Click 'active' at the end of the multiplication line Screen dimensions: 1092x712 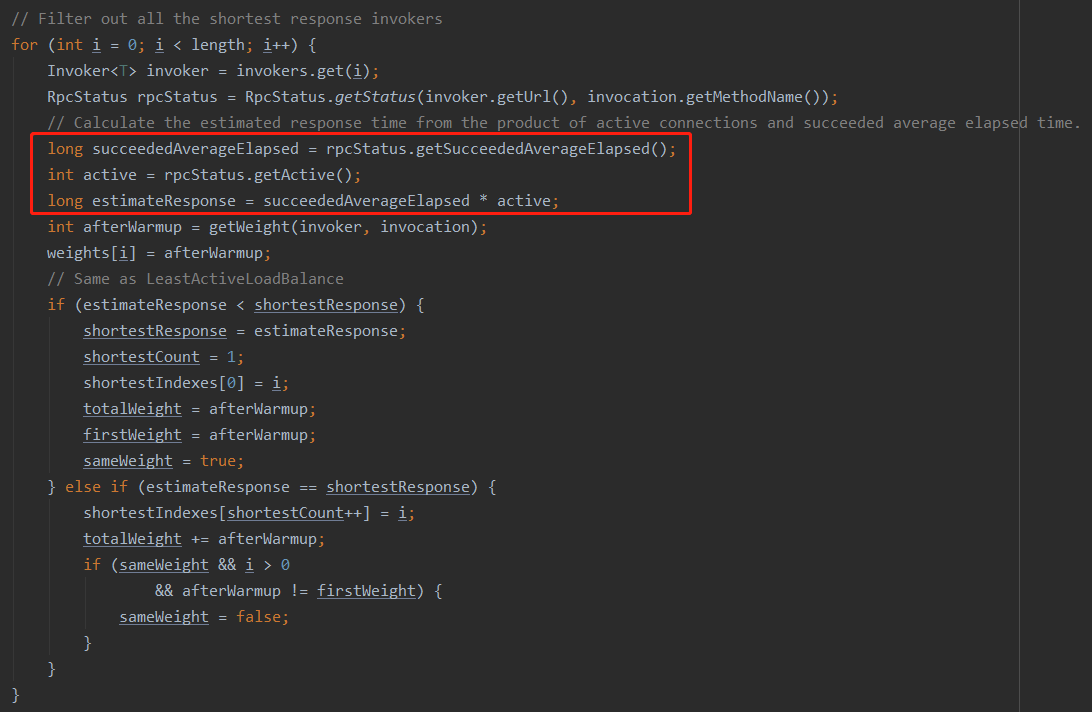[524, 201]
